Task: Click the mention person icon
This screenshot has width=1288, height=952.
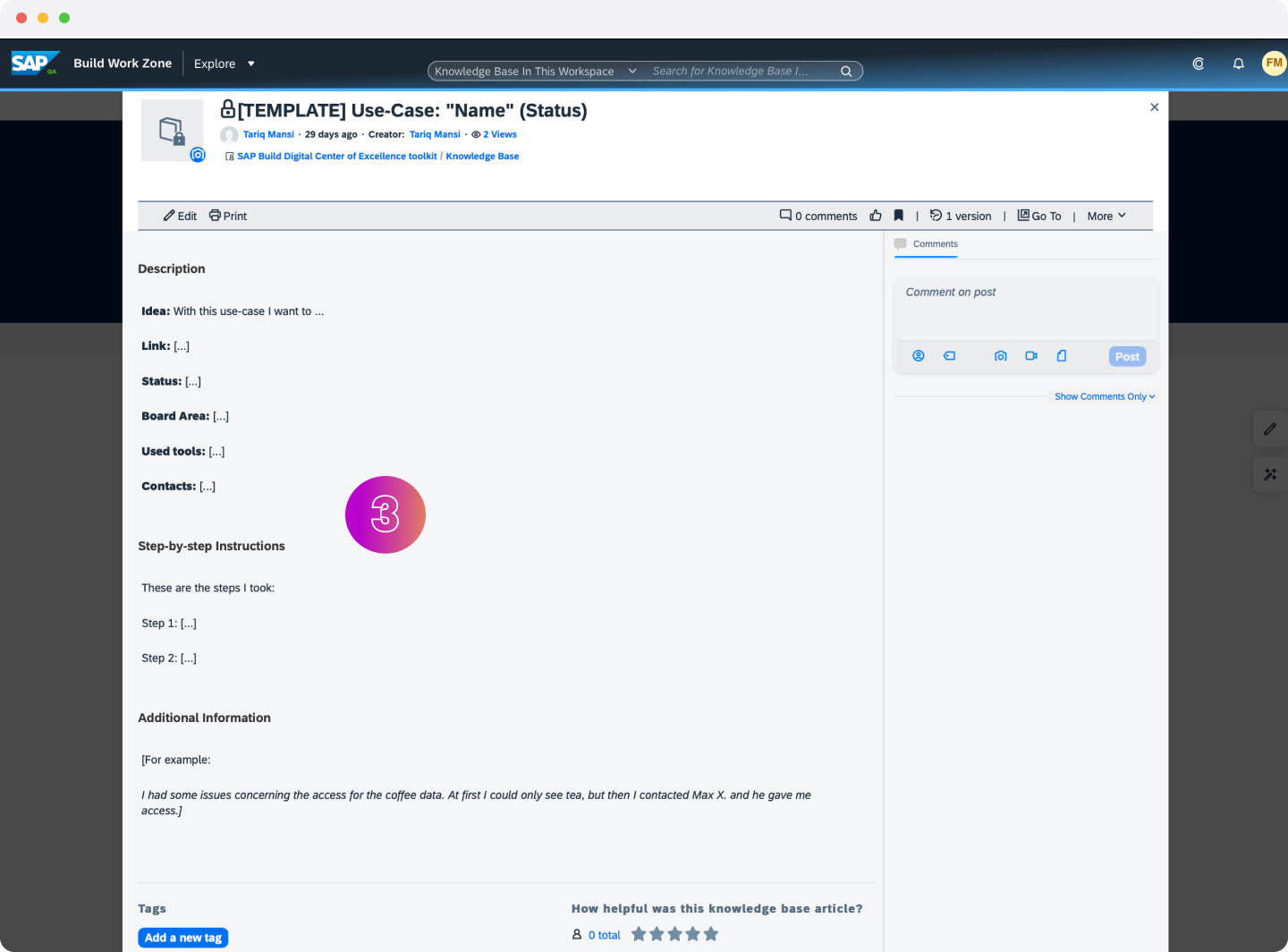Action: (x=919, y=356)
